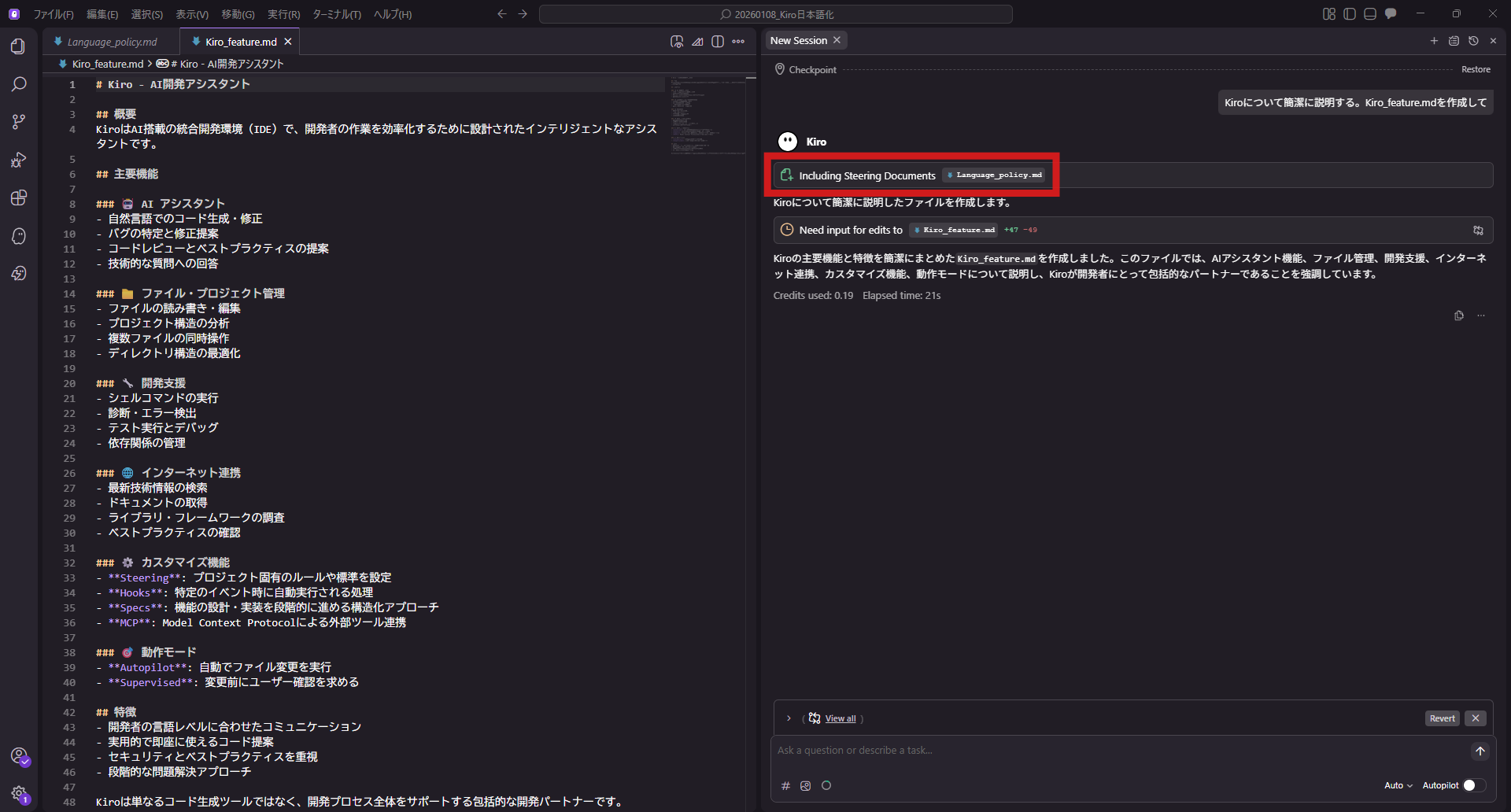Open the Run and Debug icon
This screenshot has width=1511, height=812.
click(x=19, y=160)
